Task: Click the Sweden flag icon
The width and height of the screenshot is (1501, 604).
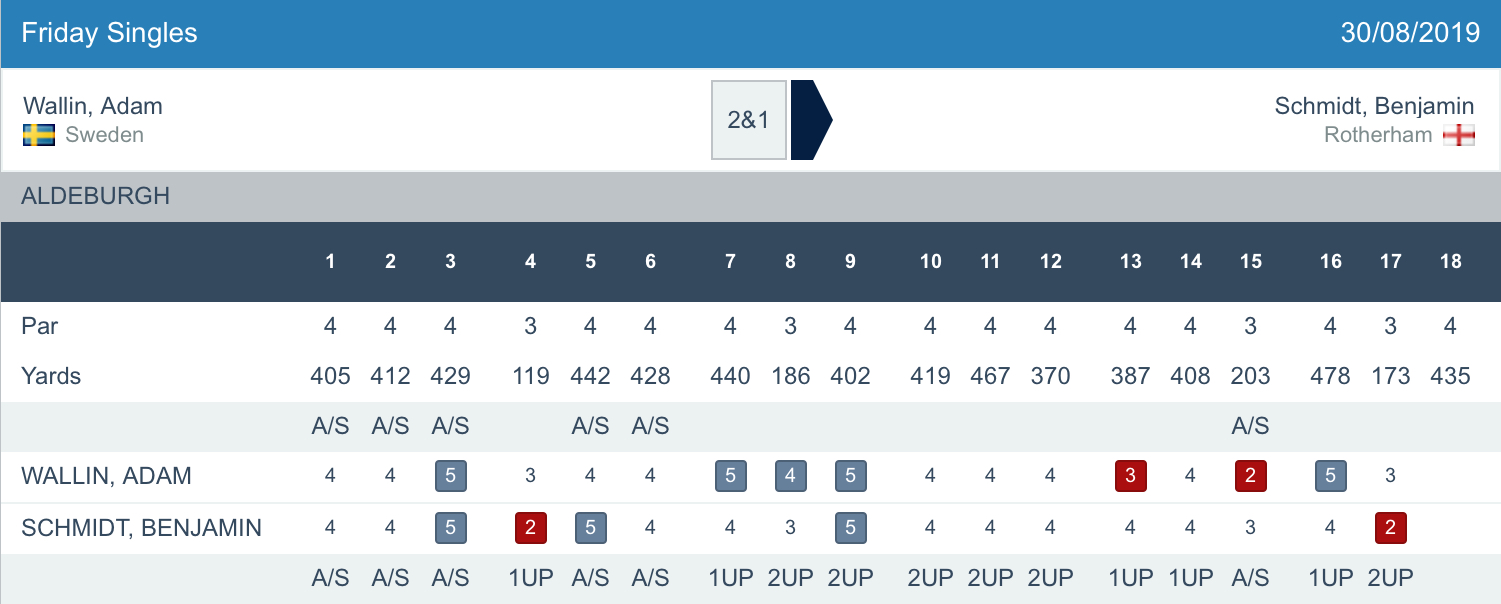Action: (39, 135)
